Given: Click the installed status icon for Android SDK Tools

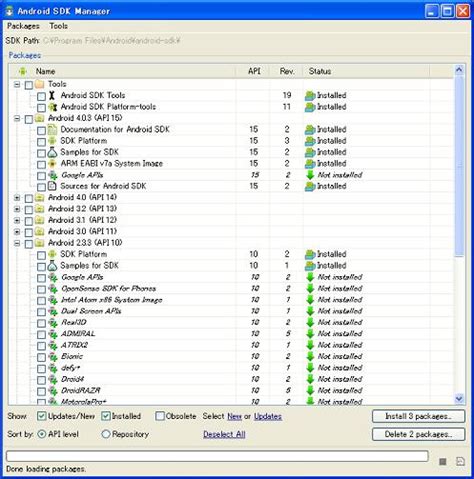Looking at the screenshot, I should coord(310,96).
